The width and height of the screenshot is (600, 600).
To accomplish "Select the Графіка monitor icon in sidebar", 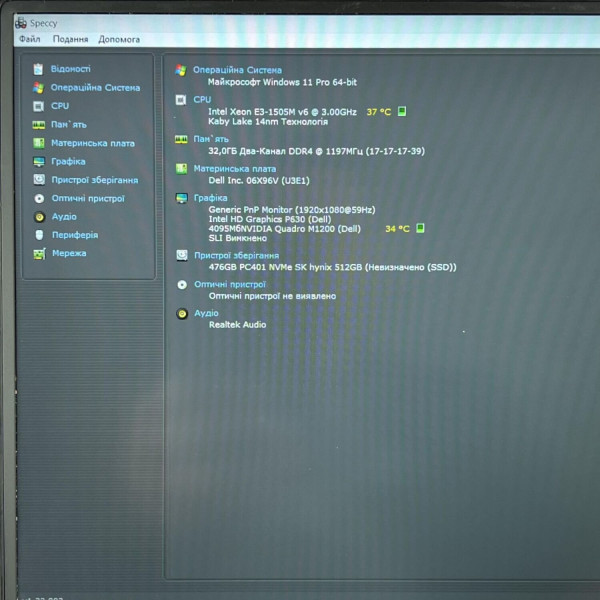I will [x=39, y=161].
